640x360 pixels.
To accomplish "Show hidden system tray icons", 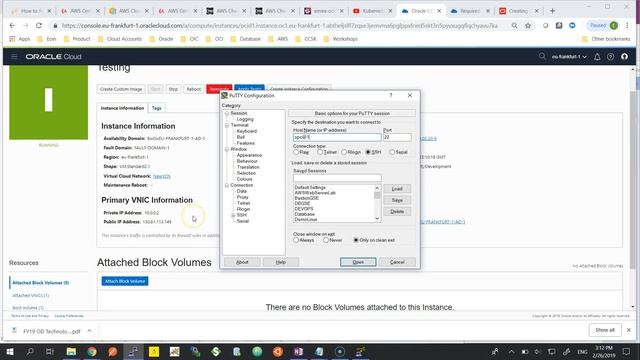I will 511,351.
